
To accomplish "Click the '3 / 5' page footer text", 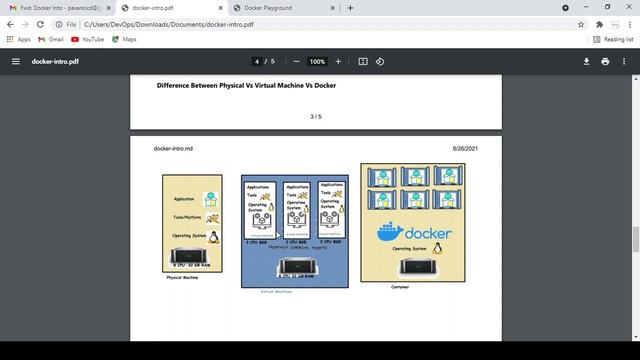I will click(x=316, y=117).
